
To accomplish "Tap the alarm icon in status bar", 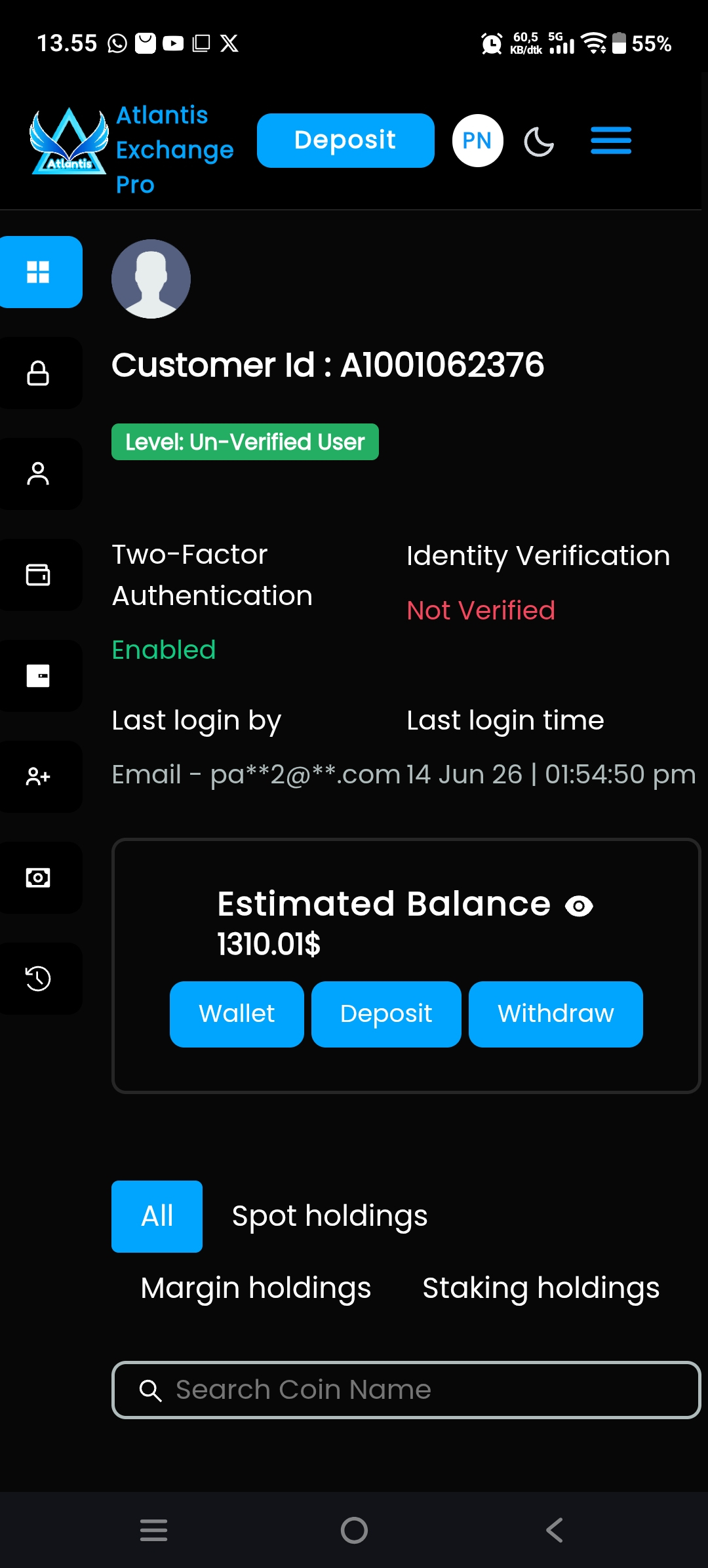I will click(x=492, y=44).
